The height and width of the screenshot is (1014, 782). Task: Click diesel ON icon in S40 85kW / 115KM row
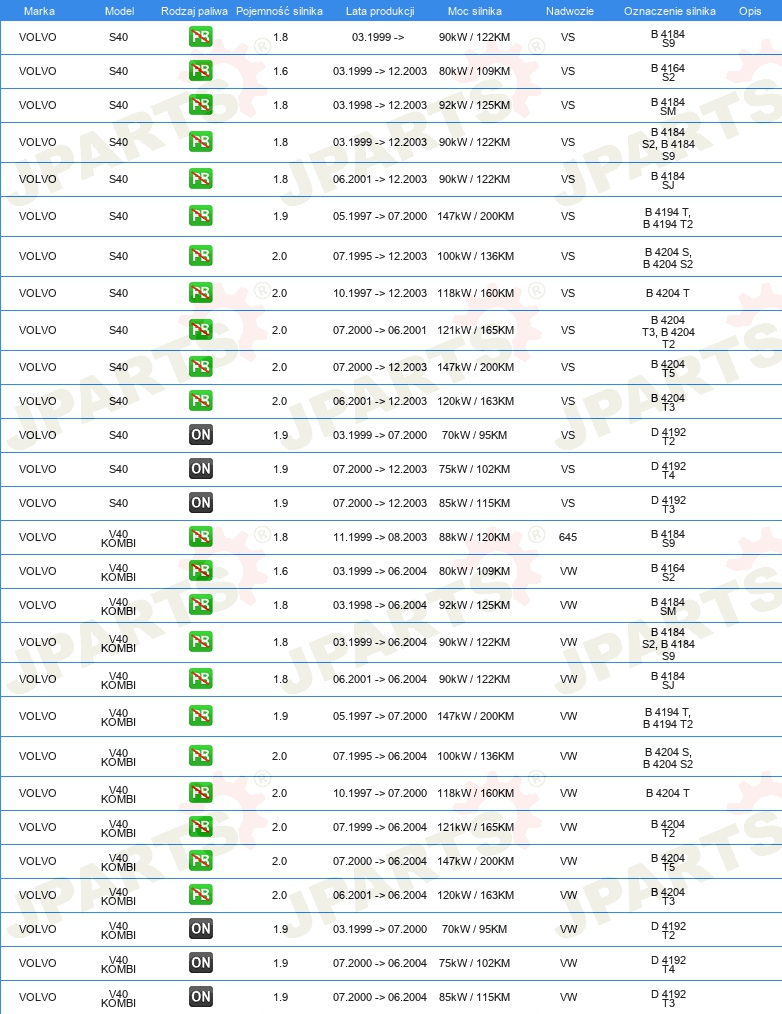click(x=201, y=502)
